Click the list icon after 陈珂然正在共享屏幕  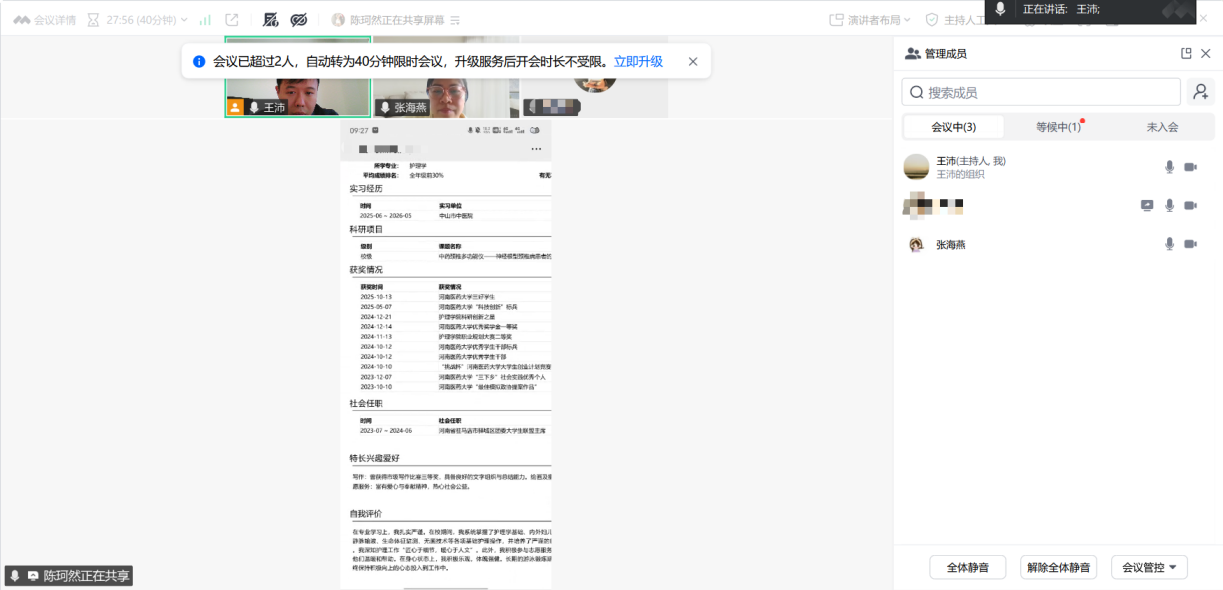pyautogui.click(x=455, y=20)
